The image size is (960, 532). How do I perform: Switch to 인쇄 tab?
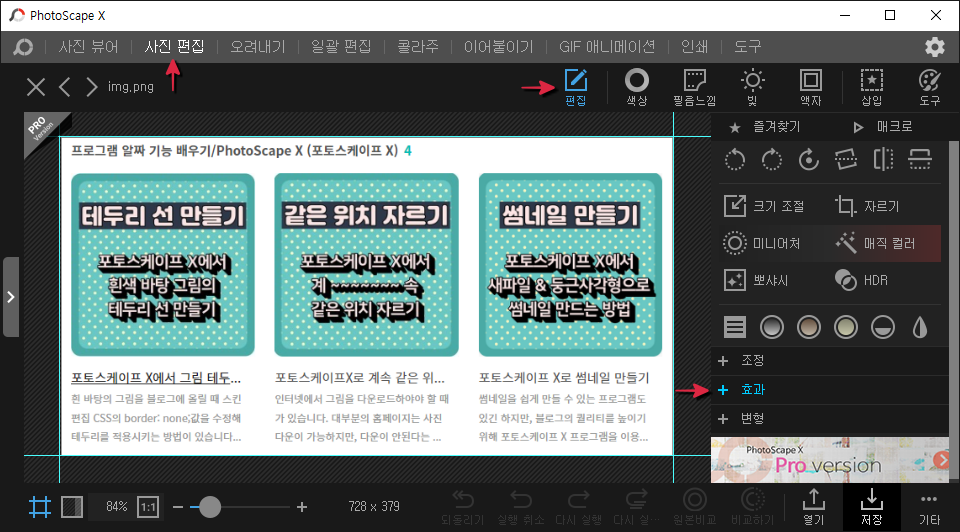694,47
